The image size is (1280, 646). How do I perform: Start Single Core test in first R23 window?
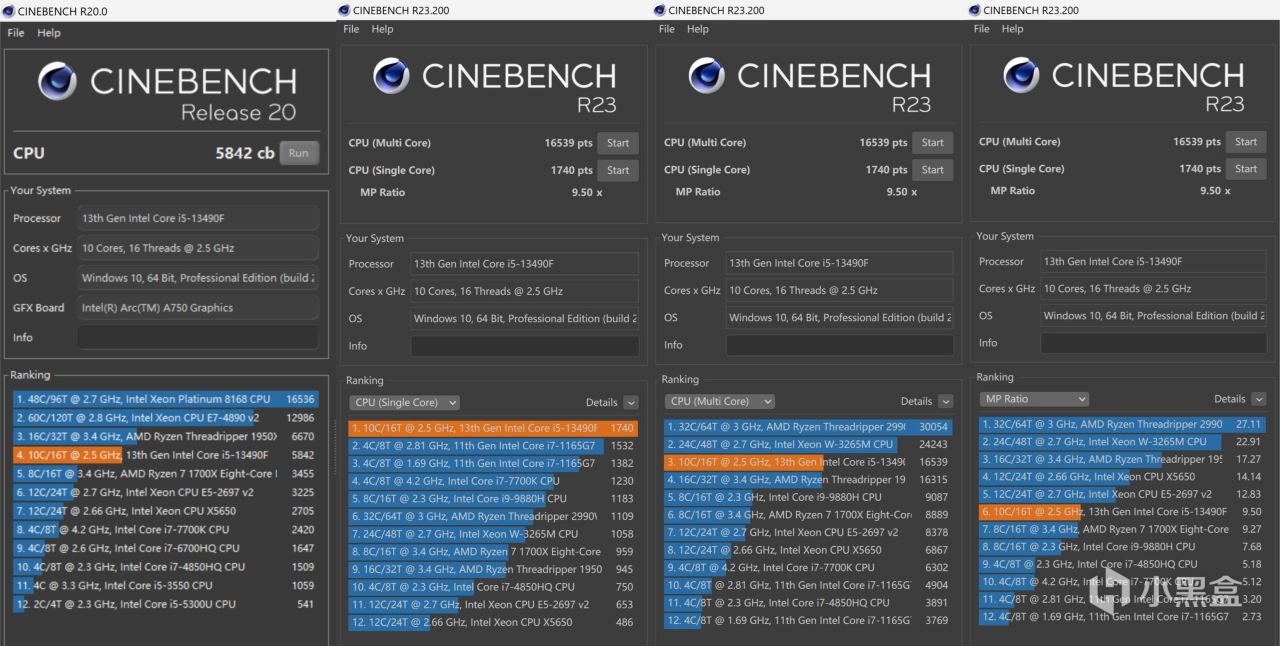(x=618, y=170)
